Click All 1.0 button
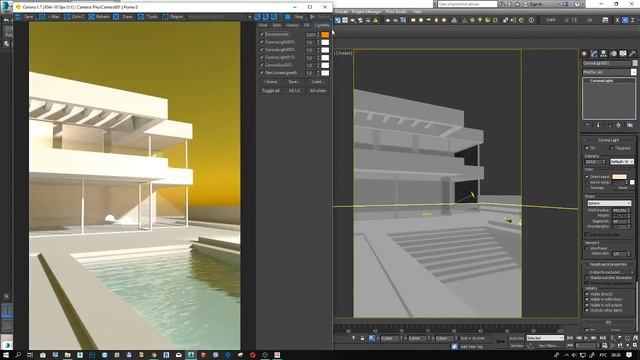The height and width of the screenshot is (360, 640). (294, 91)
